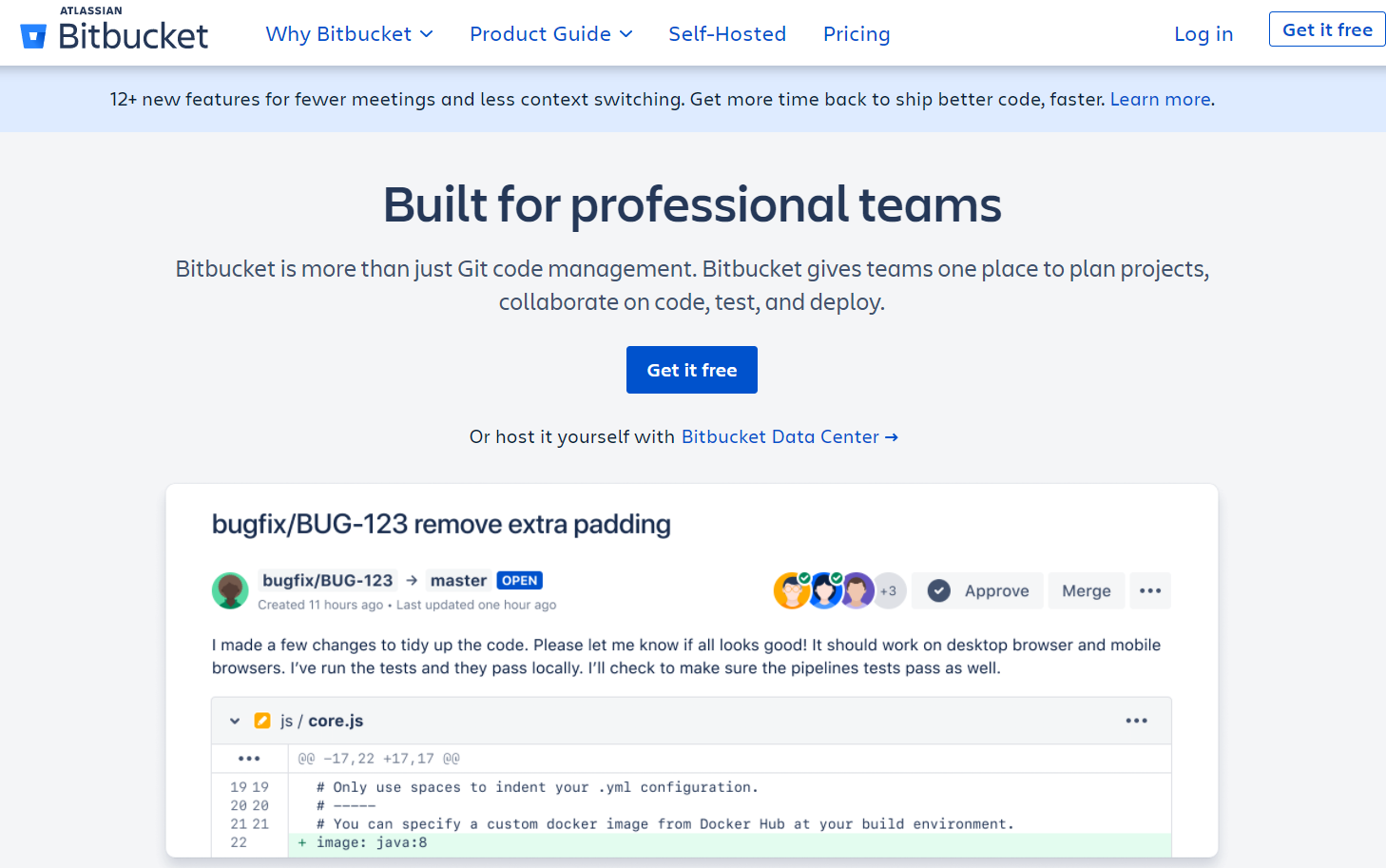Screen dimensions: 1386x868
Task: Click the comment line about custom docker image
Action: click(665, 824)
